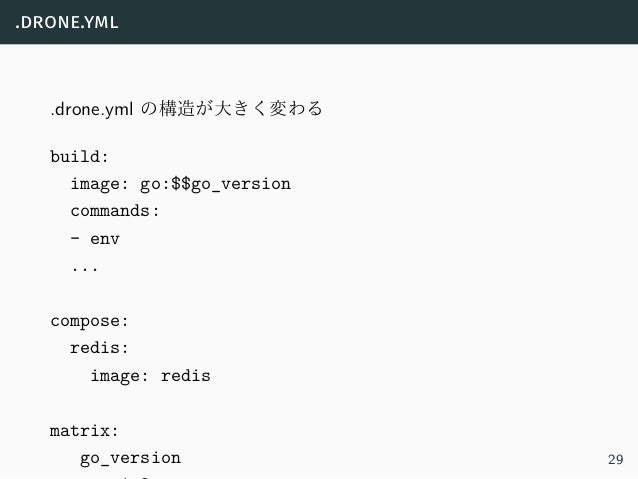The image size is (638, 479).
Task: Click the Japanese heading about .drone.yml structure
Action: click(x=187, y=109)
